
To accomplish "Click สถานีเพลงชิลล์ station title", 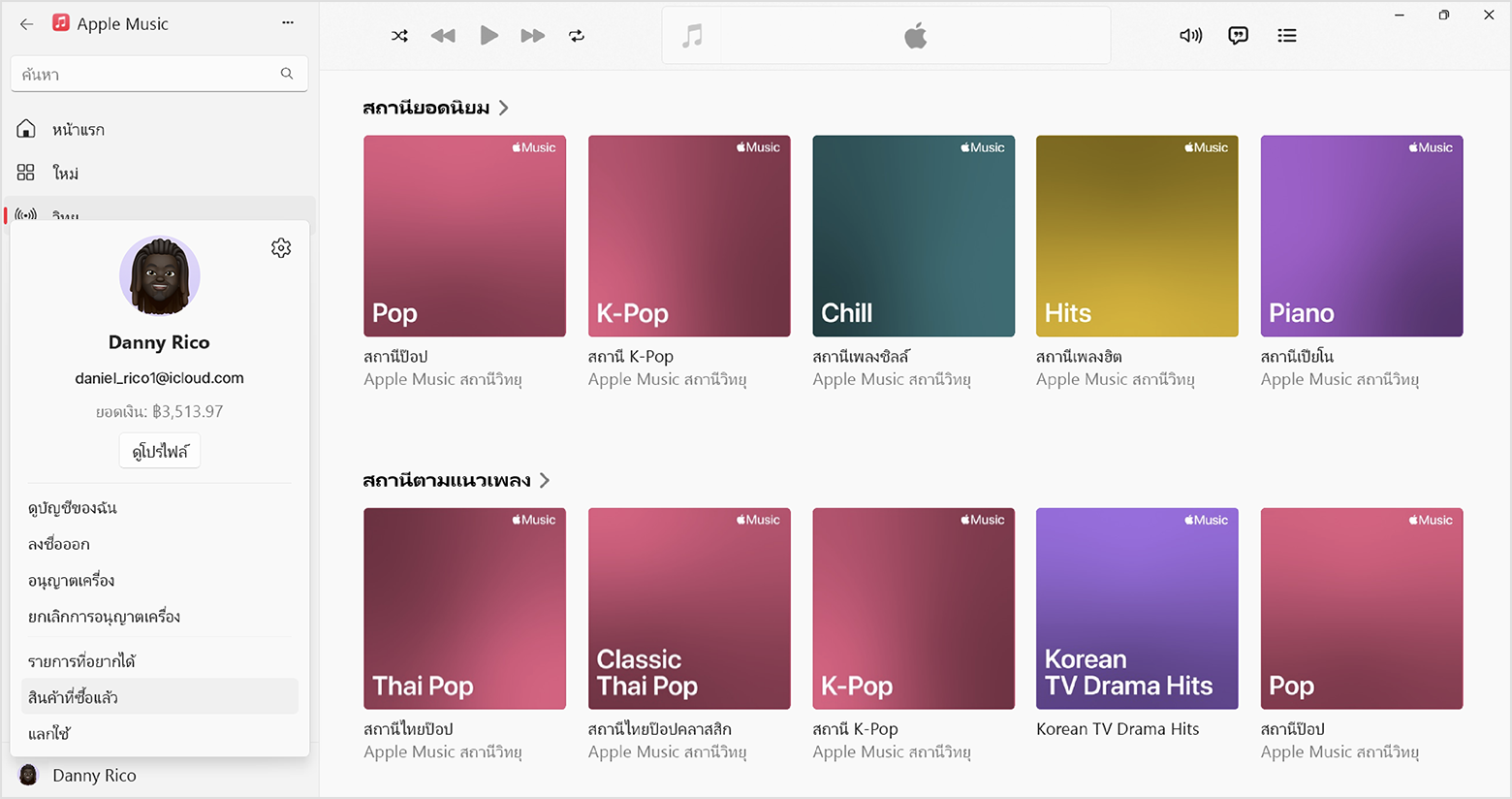I will pyautogui.click(x=861, y=357).
